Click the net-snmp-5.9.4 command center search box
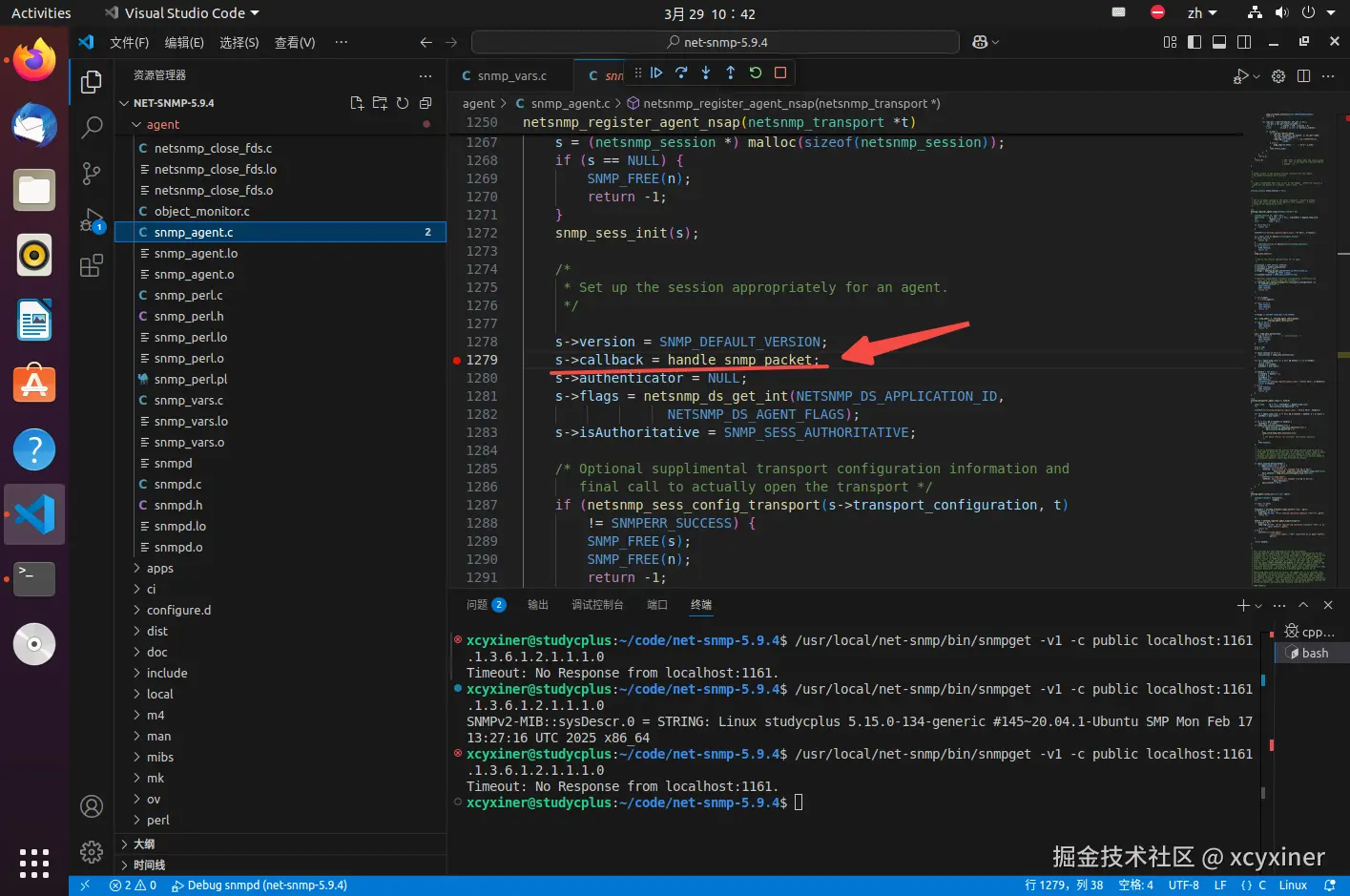 pyautogui.click(x=716, y=42)
